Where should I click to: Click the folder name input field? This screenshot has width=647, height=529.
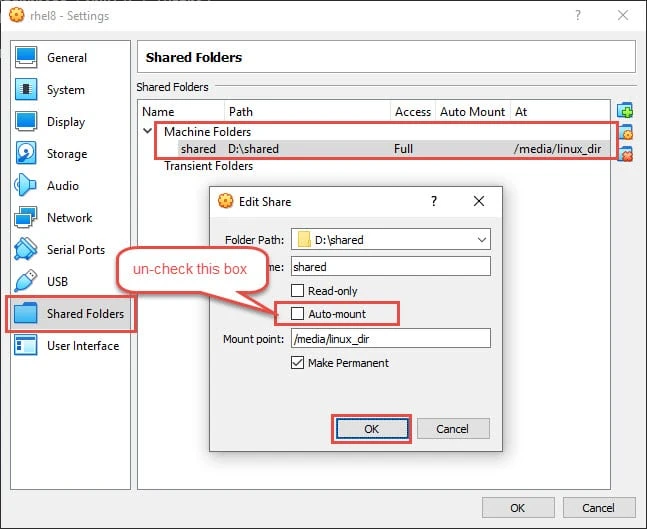click(391, 266)
